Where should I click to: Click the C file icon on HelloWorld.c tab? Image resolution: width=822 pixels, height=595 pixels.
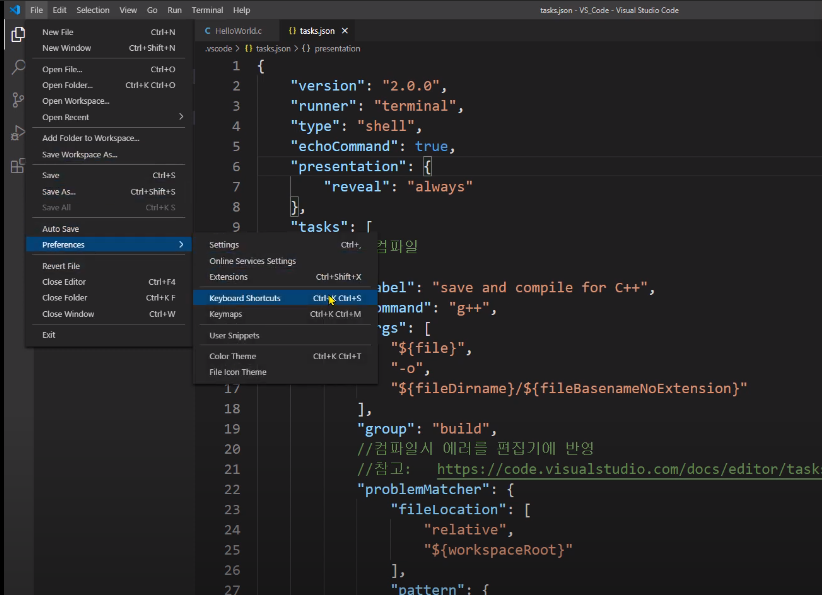[x=208, y=31]
